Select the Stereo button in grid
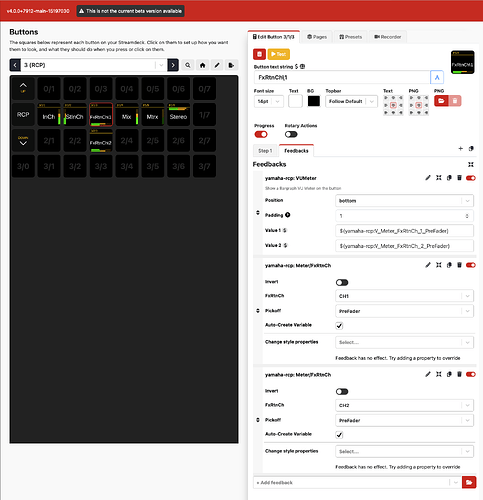Viewport: 483px width, 500px height. [178, 114]
